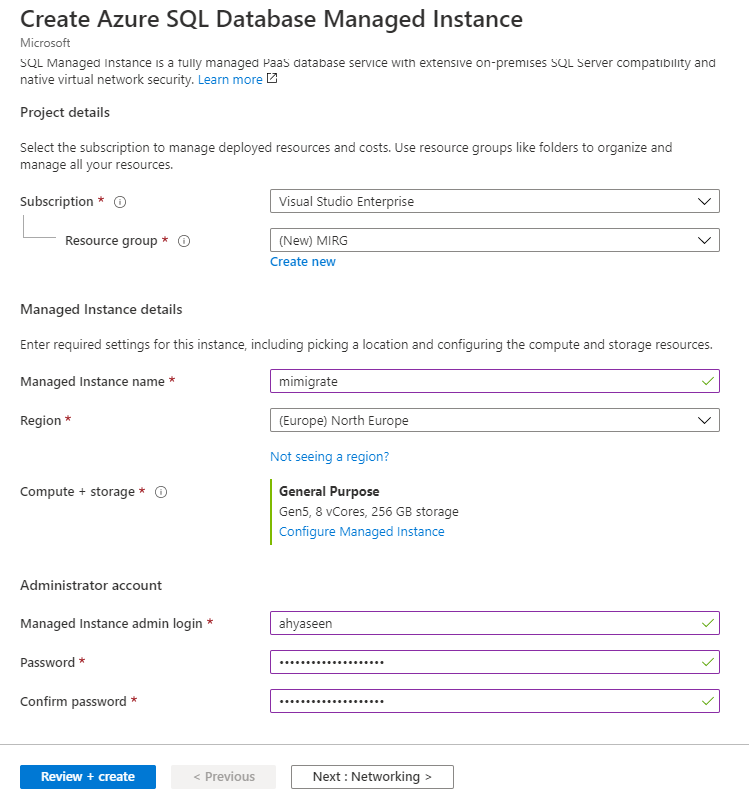Open the Not seeing a region link

(x=329, y=457)
